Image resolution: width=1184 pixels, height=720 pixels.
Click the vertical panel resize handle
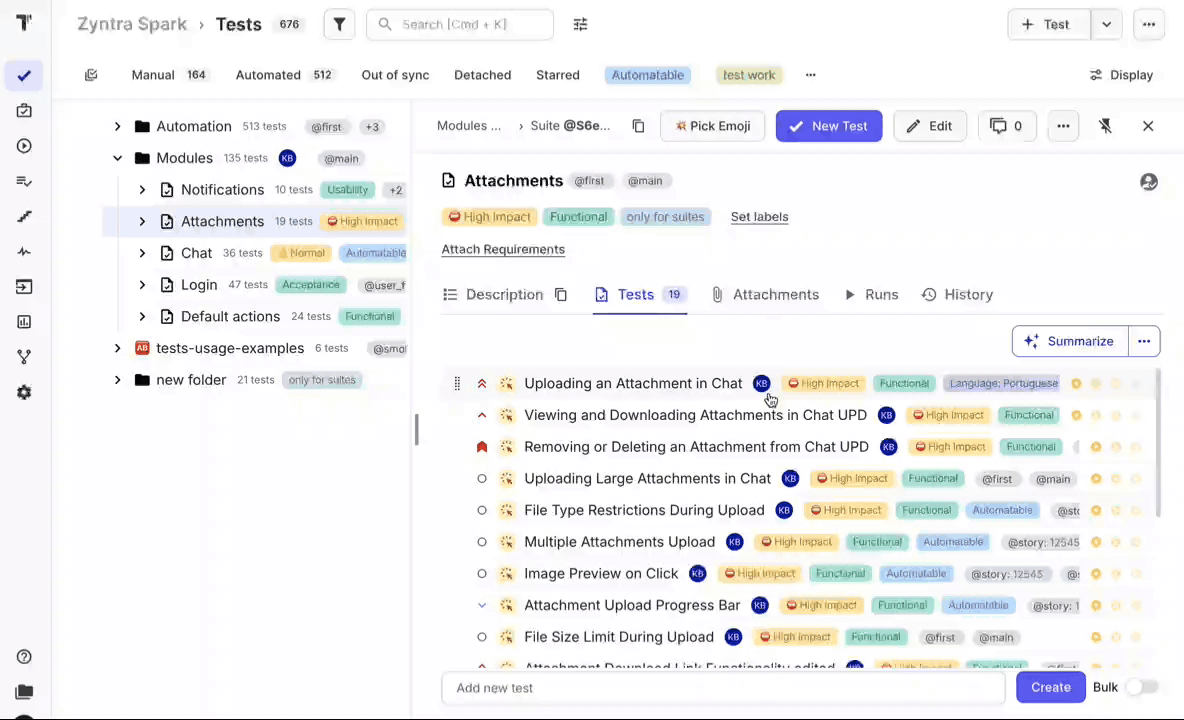click(416, 430)
